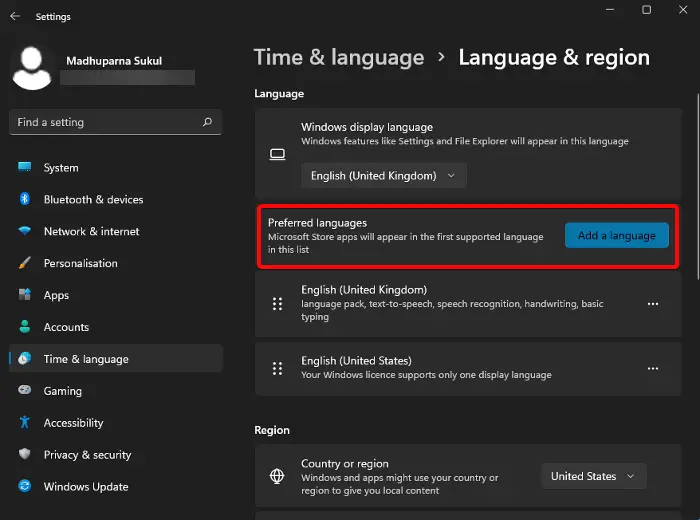Select the English (United Kingdom) language row
The width and height of the screenshot is (700, 520).
pos(468,304)
